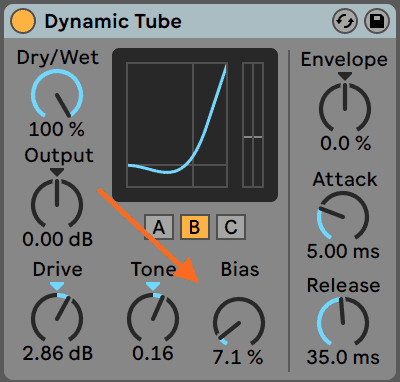
Task: Click the Envelope label
Action: point(344,60)
